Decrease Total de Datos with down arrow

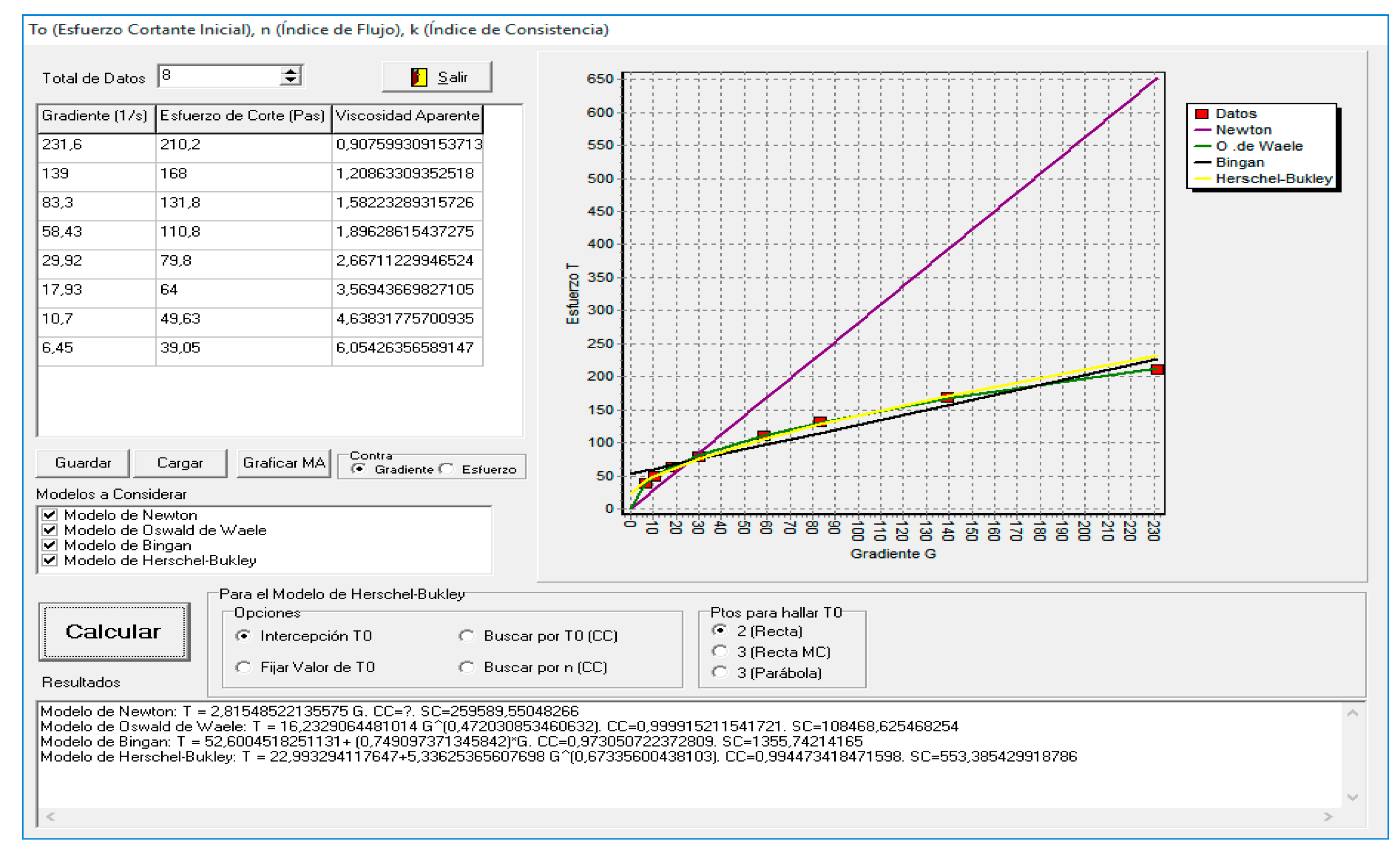290,81
